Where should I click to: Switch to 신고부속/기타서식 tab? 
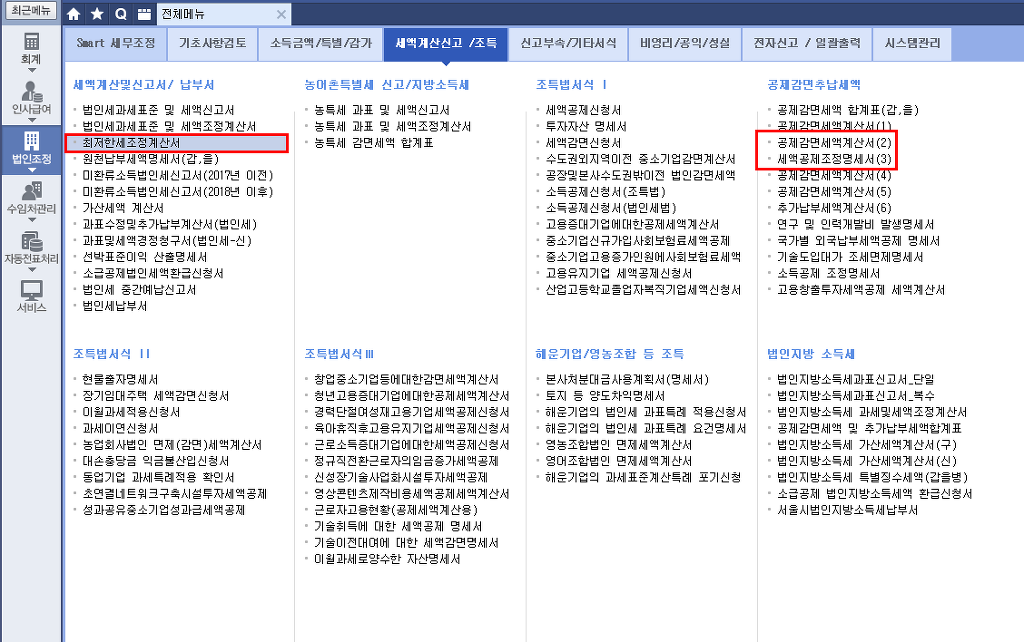point(568,44)
